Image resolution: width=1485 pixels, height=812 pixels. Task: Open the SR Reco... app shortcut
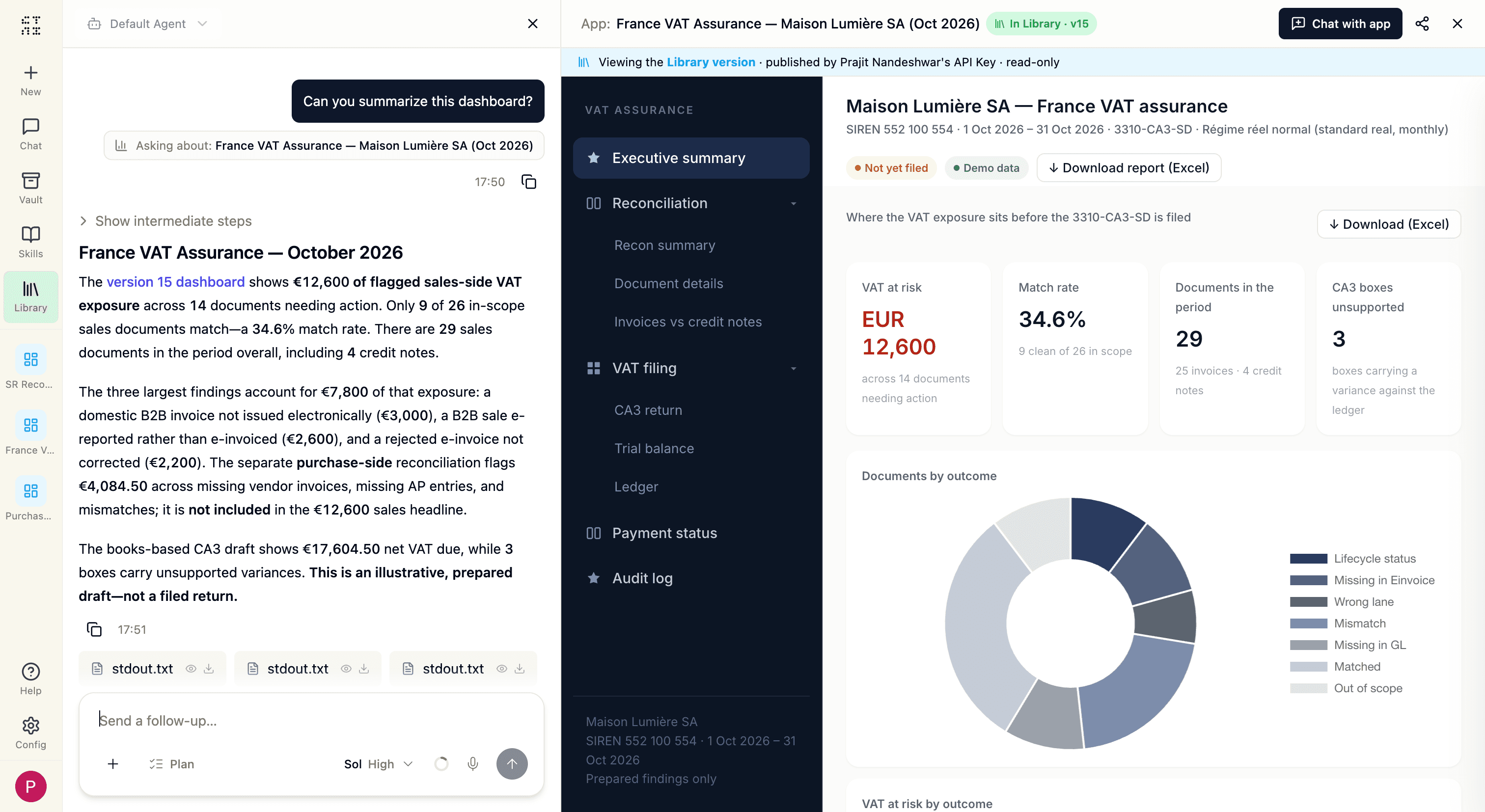[30, 367]
